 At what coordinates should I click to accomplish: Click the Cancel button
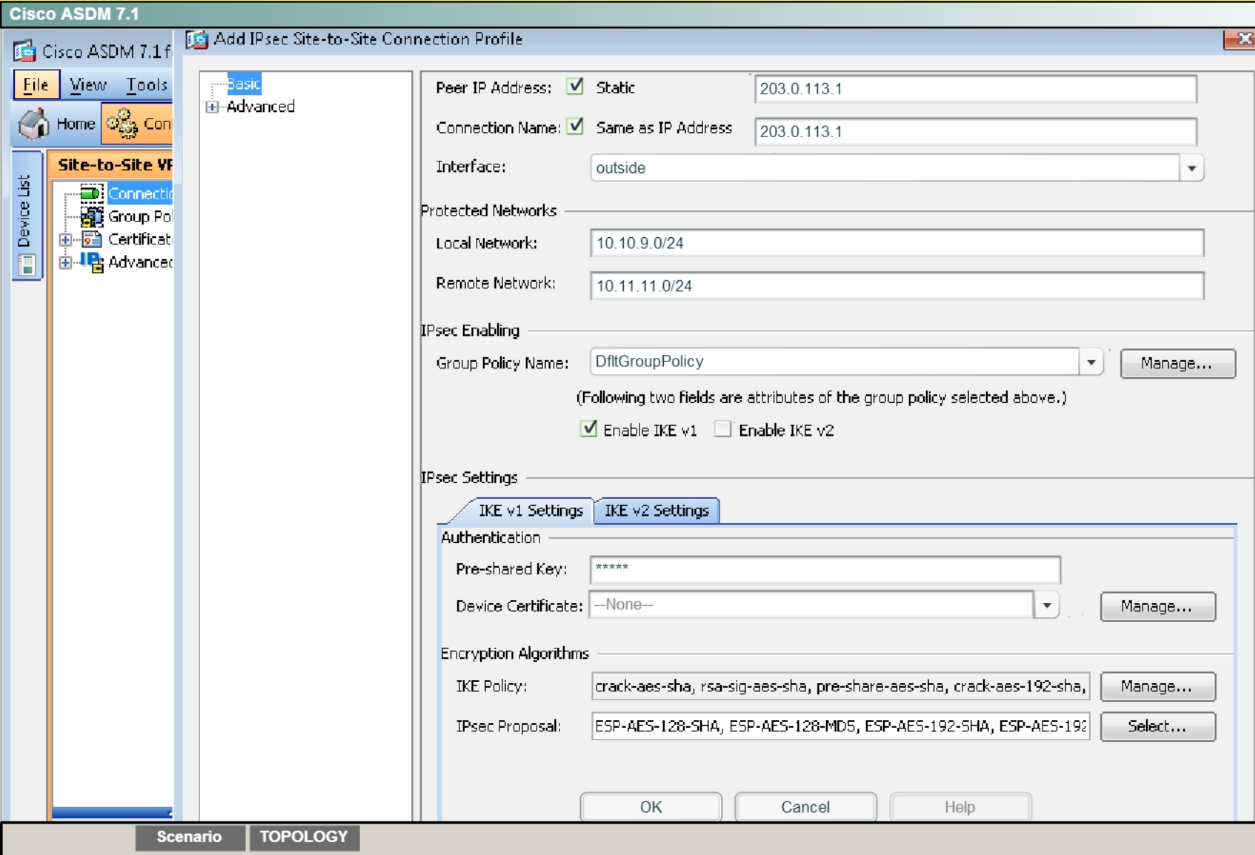coord(806,807)
